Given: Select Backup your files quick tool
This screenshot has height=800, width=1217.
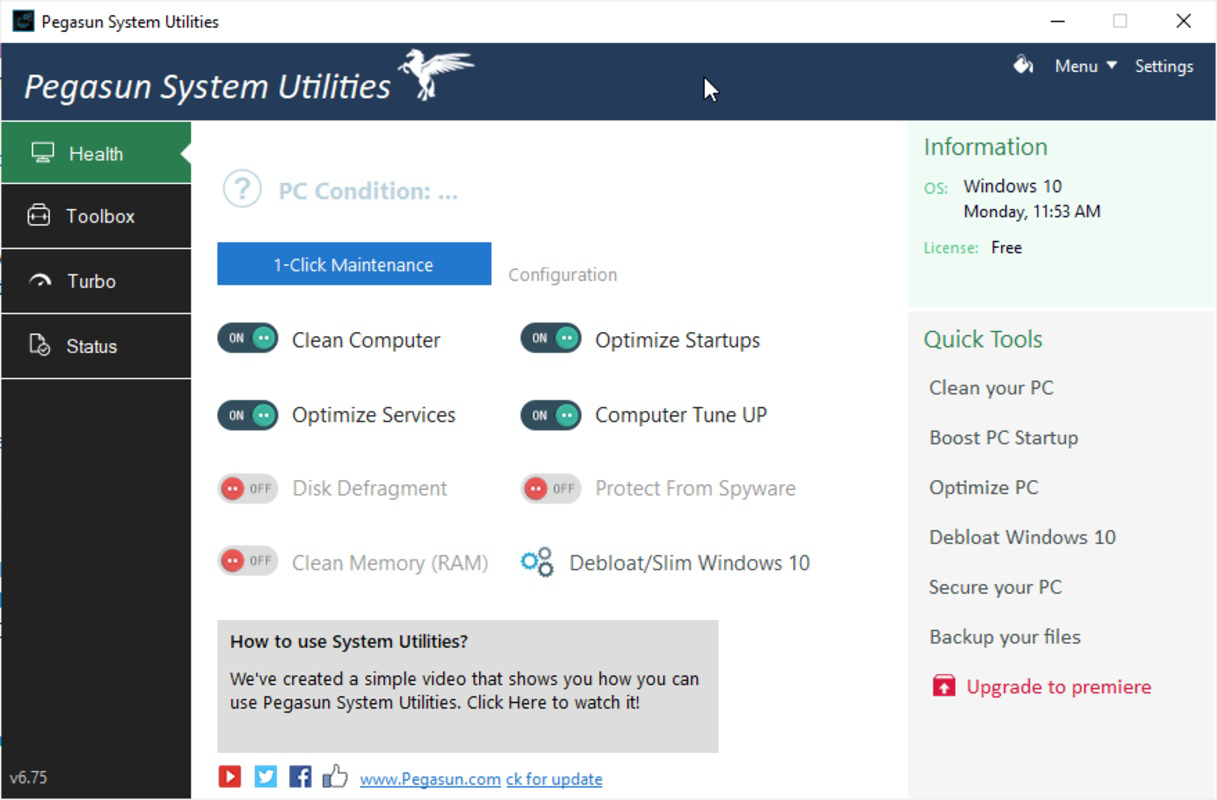Looking at the screenshot, I should coord(1004,637).
